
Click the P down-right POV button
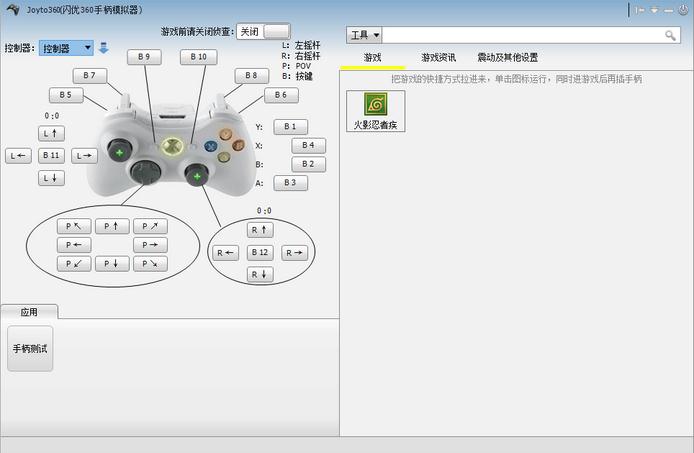click(x=150, y=263)
